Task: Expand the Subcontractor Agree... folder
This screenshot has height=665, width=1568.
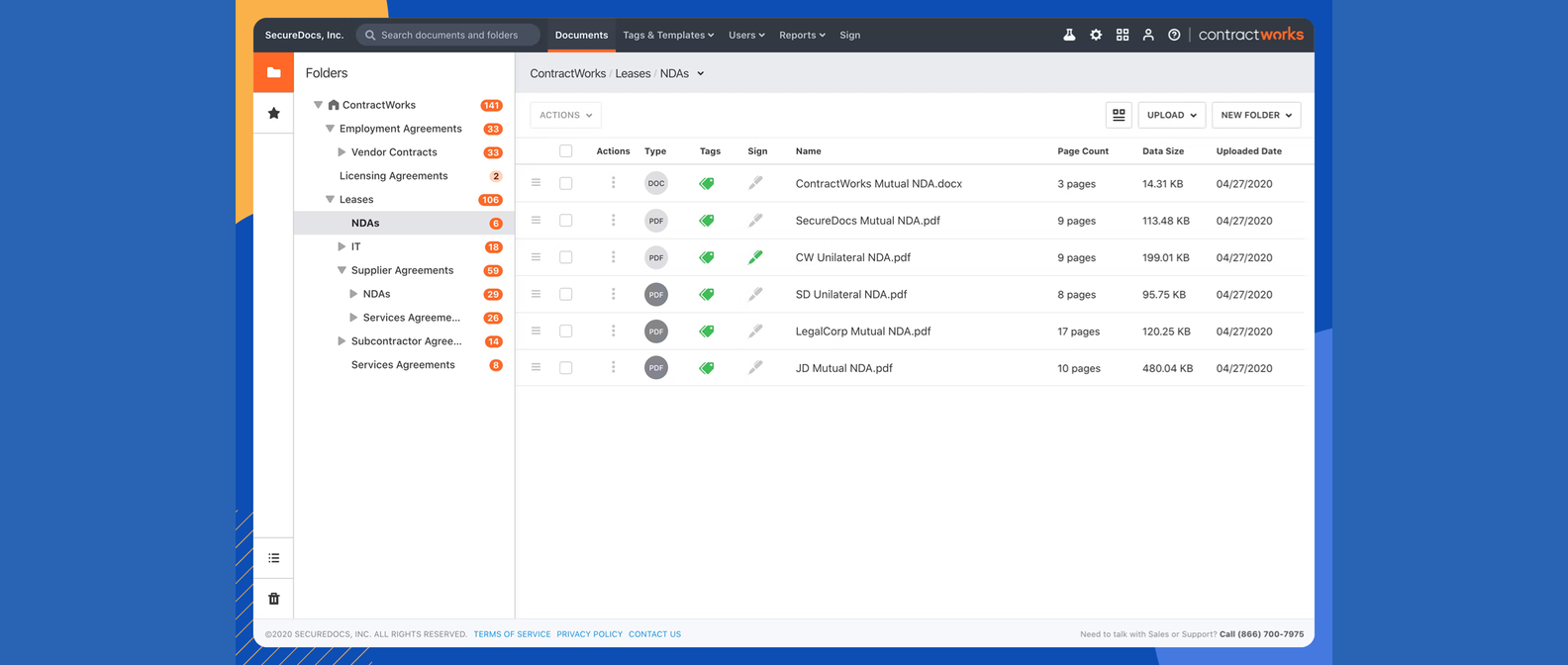Action: coord(342,341)
